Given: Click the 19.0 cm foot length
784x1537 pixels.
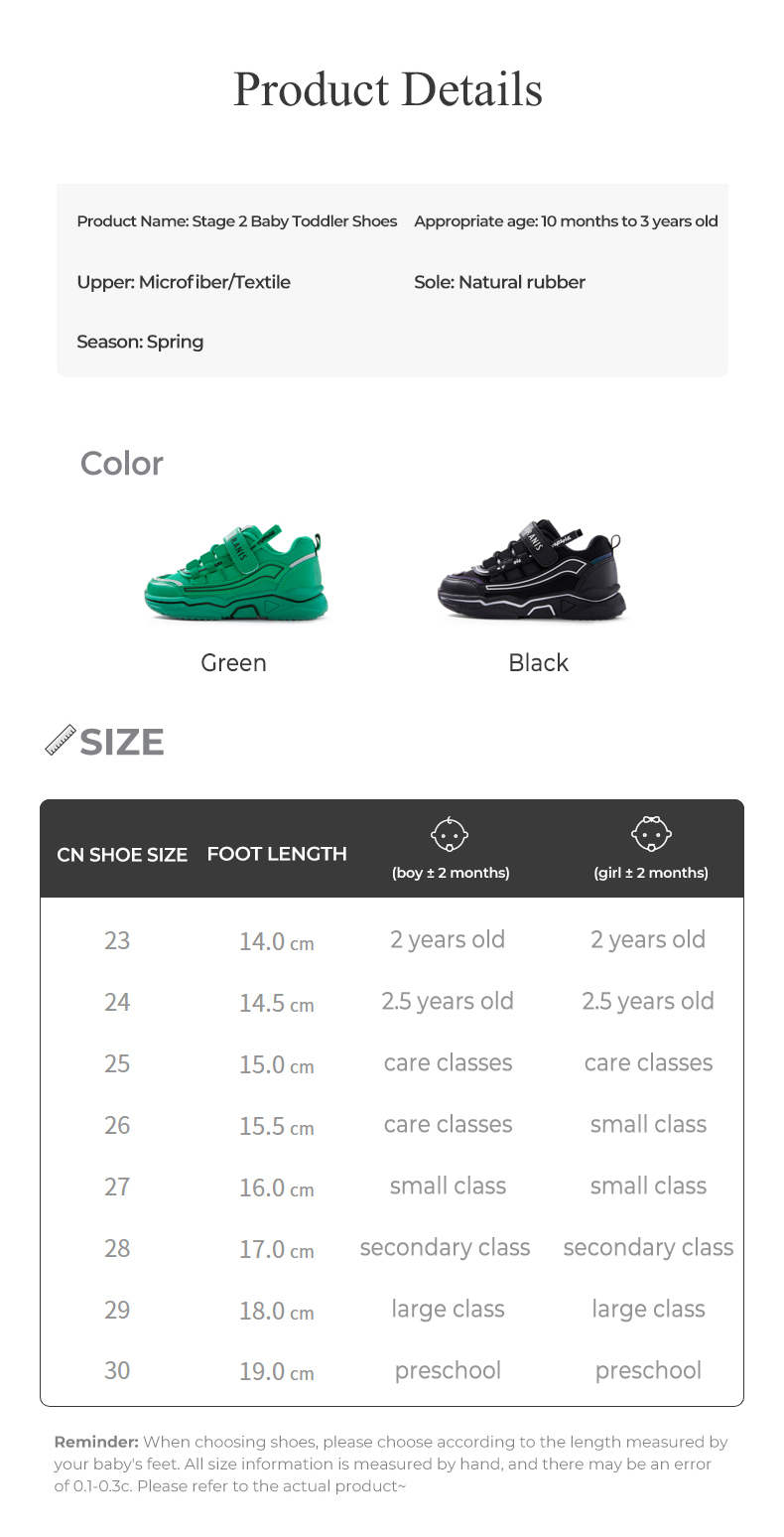Looking at the screenshot, I should [x=276, y=1371].
